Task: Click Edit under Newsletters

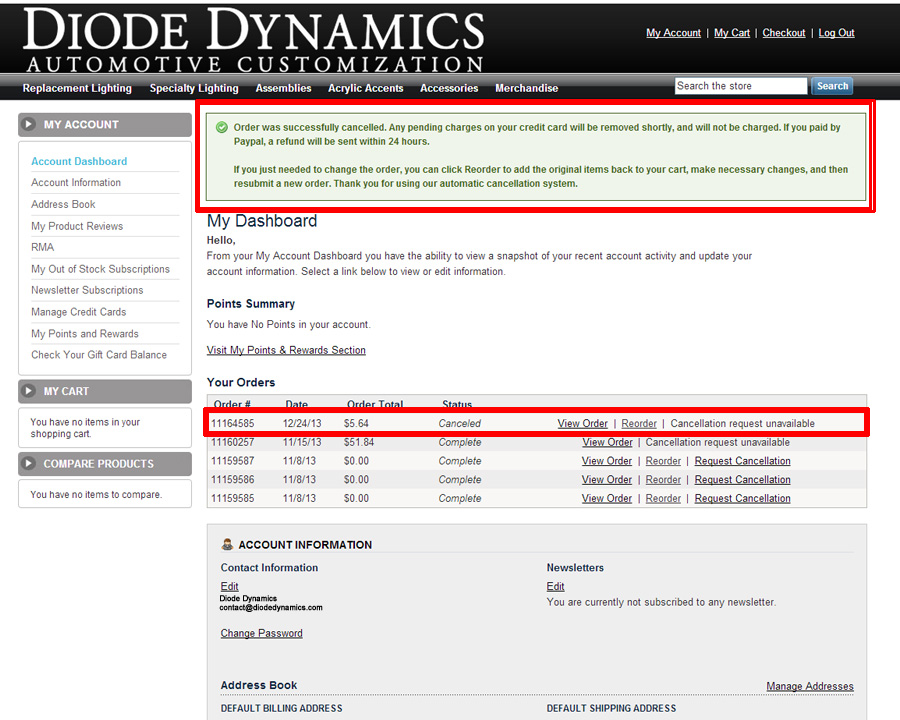Action: (x=555, y=586)
